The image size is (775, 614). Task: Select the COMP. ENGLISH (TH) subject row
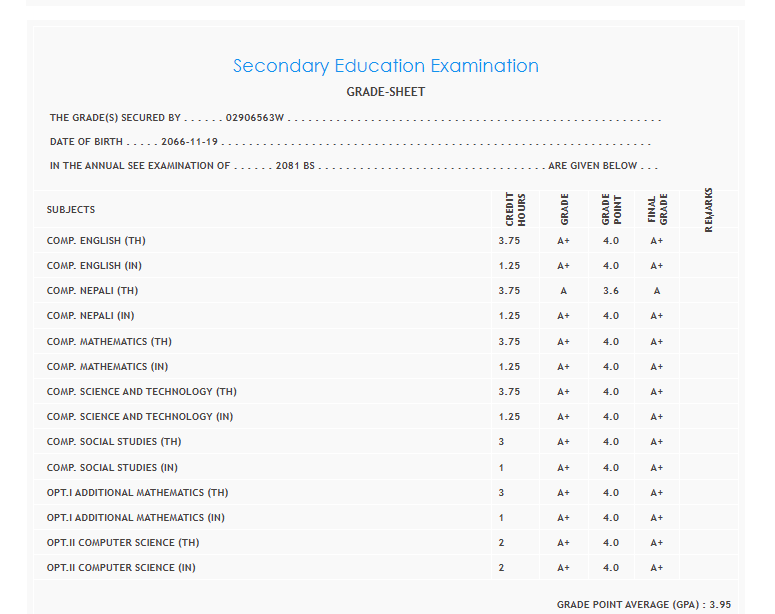tap(96, 241)
